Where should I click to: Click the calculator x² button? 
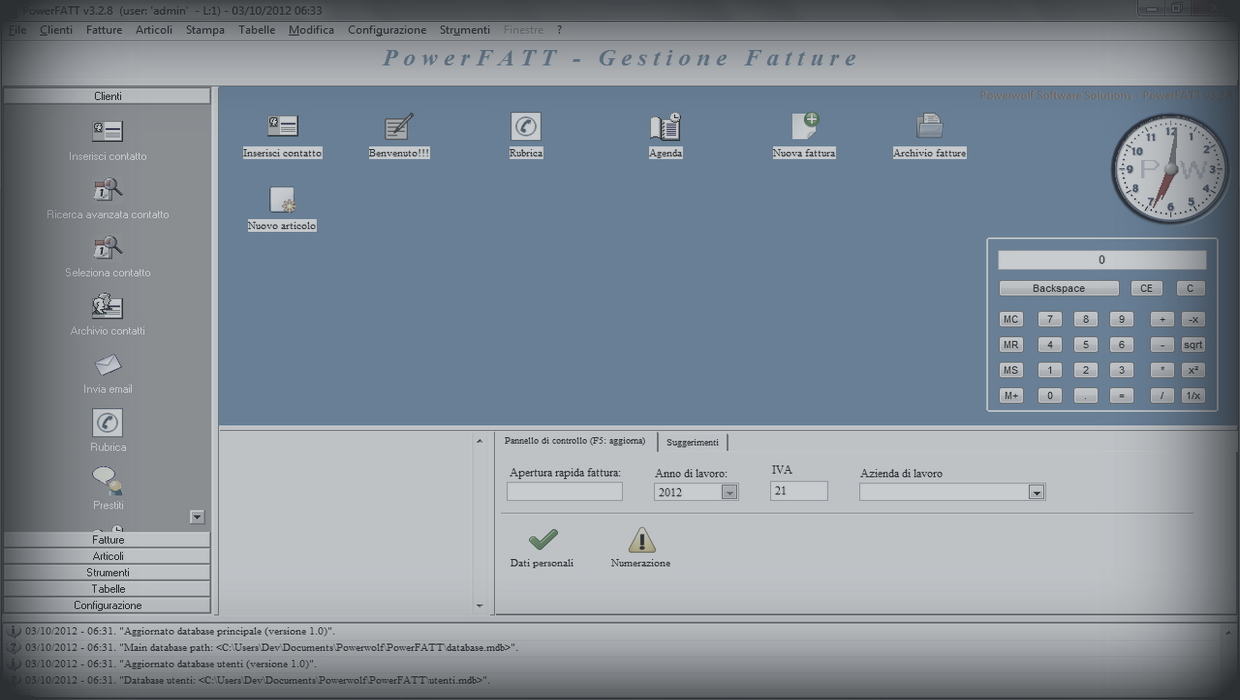coord(1193,370)
